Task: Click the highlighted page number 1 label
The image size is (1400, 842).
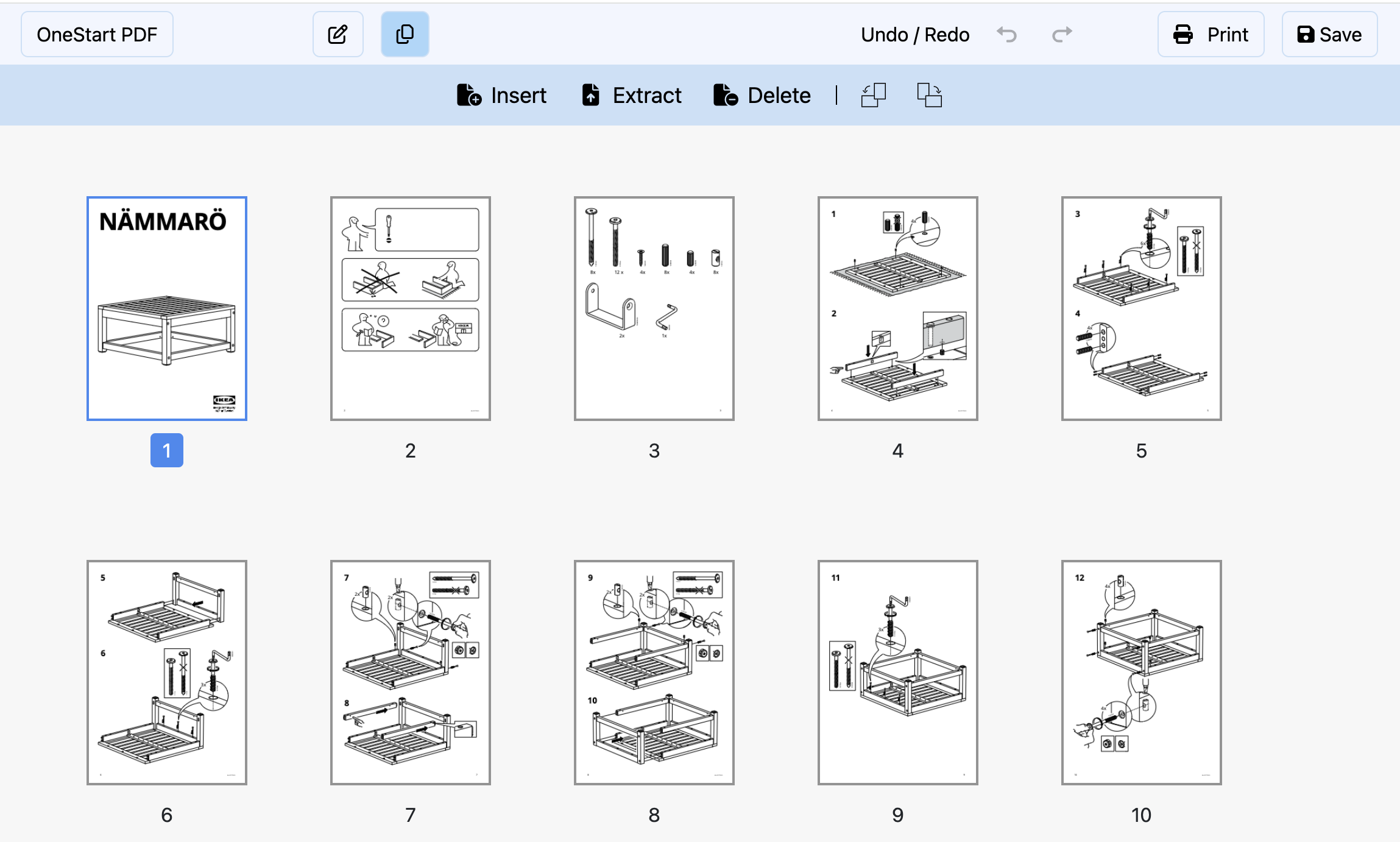Action: point(167,450)
